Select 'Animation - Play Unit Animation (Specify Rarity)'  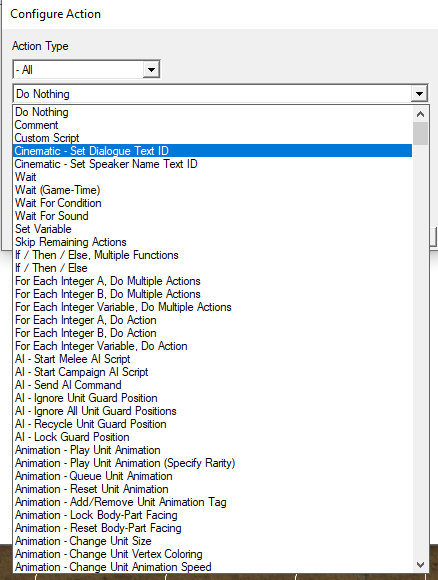(213, 463)
